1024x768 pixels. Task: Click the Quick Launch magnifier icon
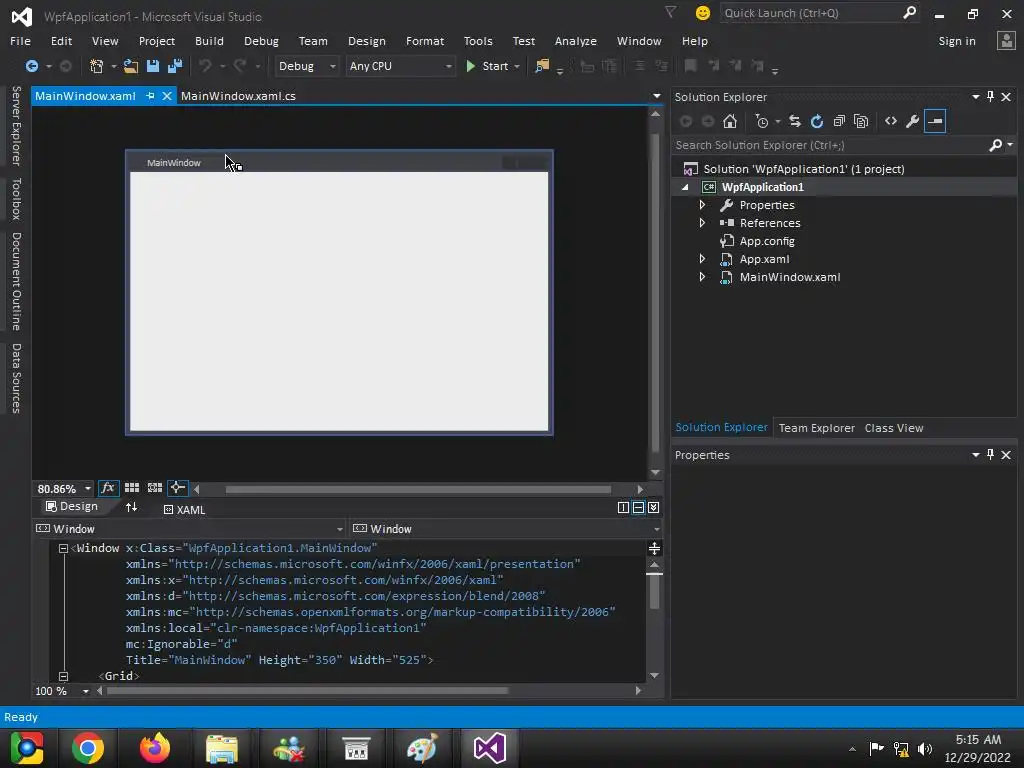909,12
